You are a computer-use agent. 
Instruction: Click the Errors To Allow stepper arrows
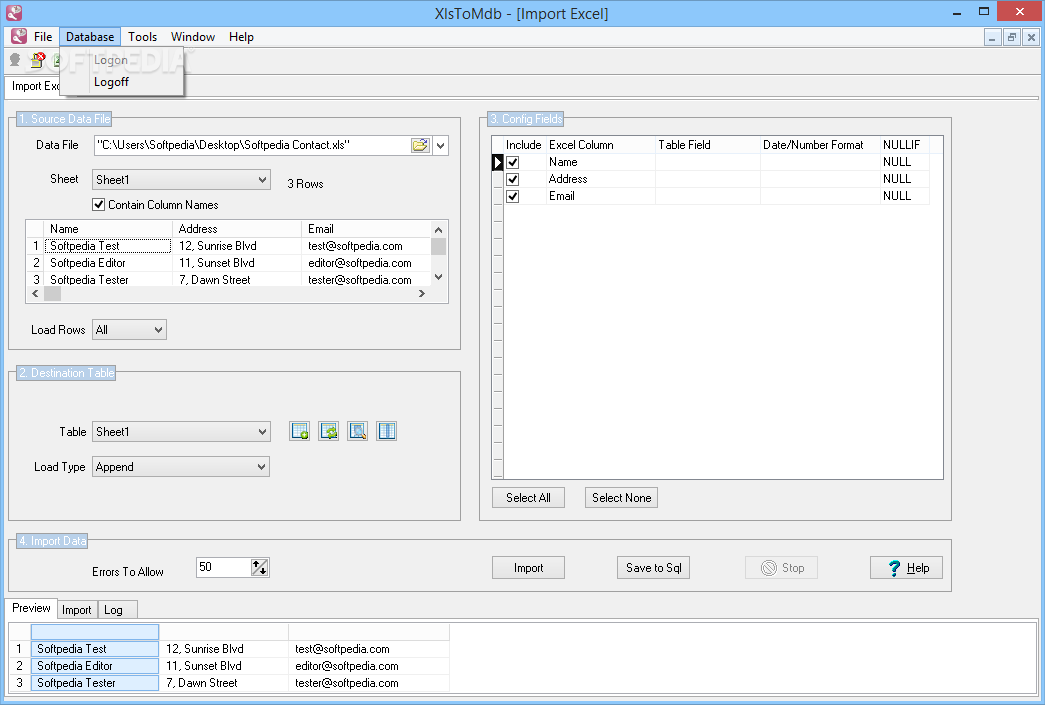pos(259,568)
